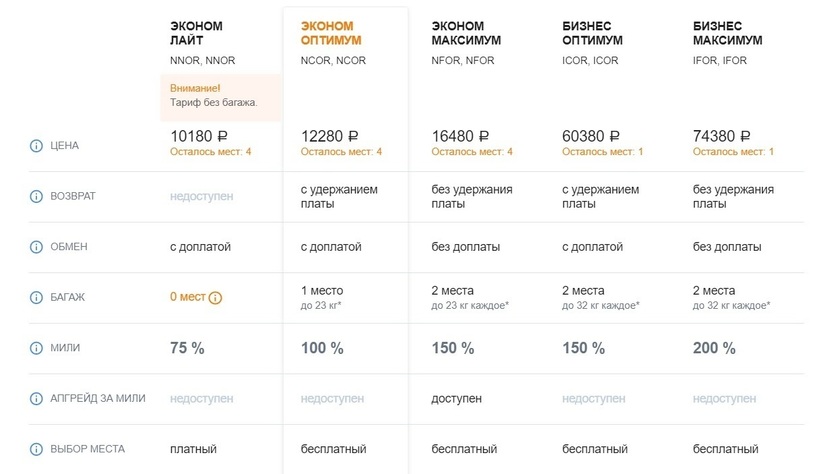Viewport: 820px width, 474px height.
Task: Select the ЭКОНОМ ЛАЙТ fare column header
Action: point(196,33)
